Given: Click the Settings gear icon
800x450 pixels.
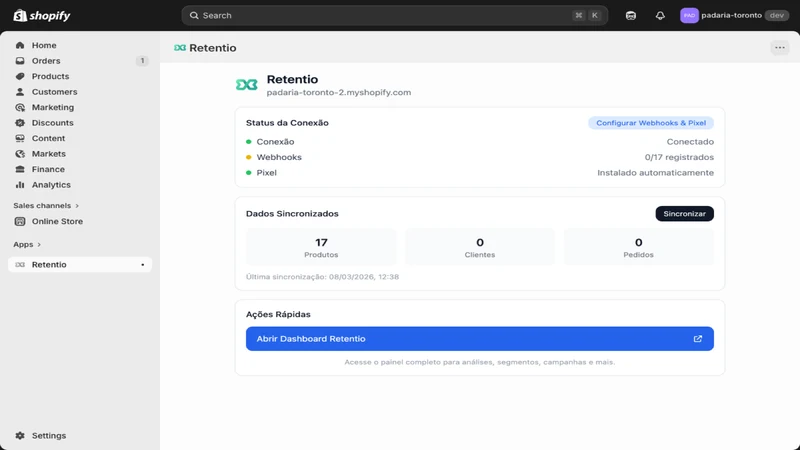Looking at the screenshot, I should point(20,436).
